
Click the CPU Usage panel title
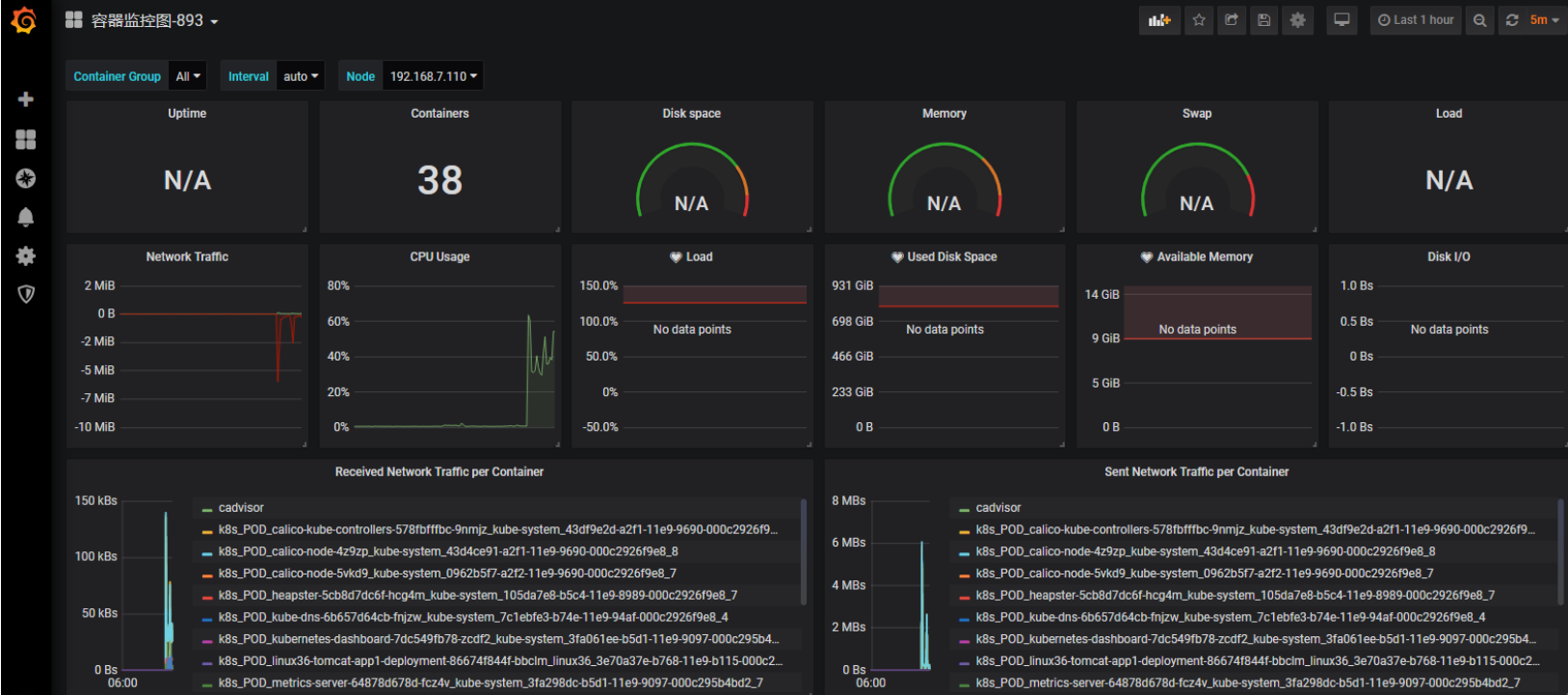(439, 257)
